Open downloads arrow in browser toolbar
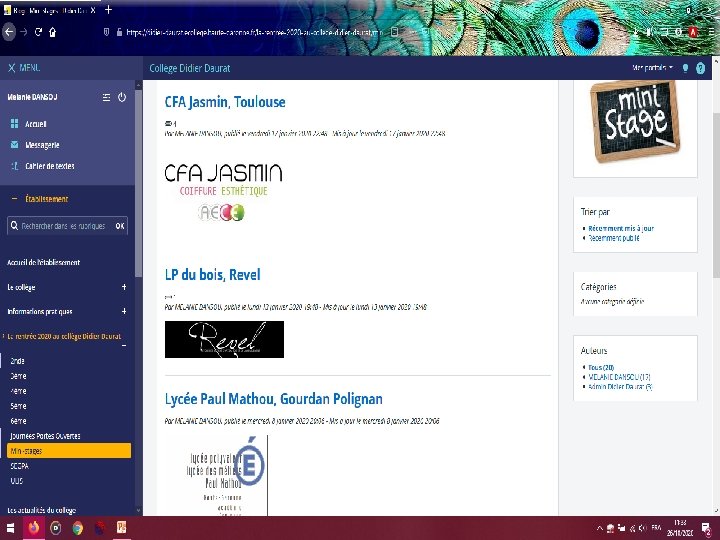 pos(636,31)
